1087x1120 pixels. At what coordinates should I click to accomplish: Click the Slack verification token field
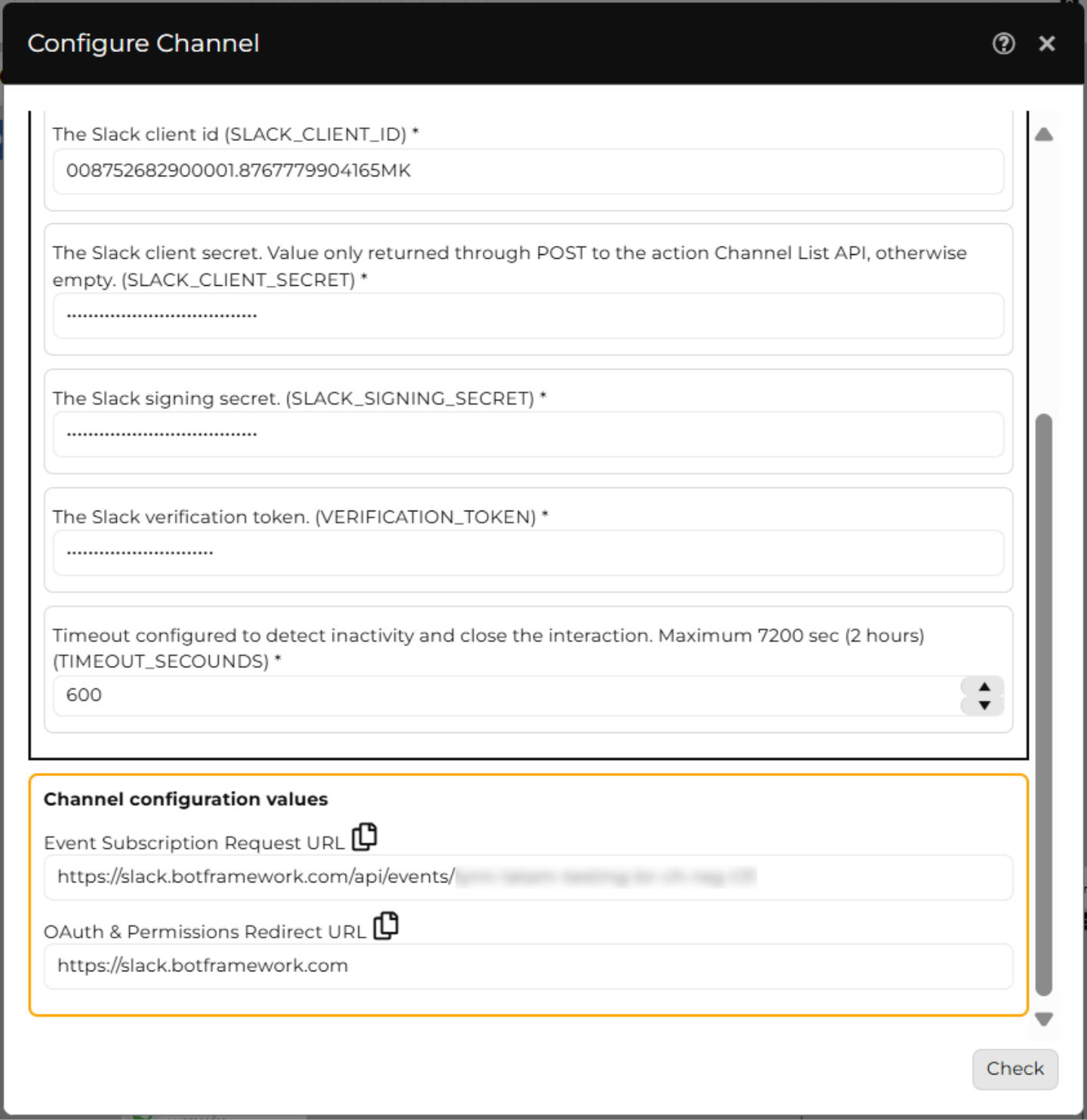528,553
